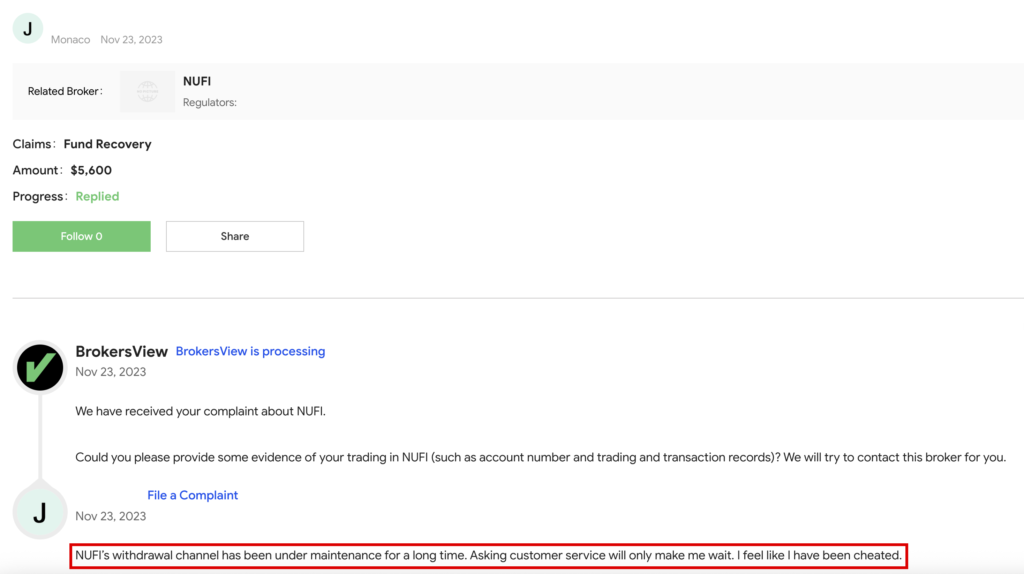Screen dimensions: 1024x574
Task: Click the Share button
Action: (x=234, y=236)
